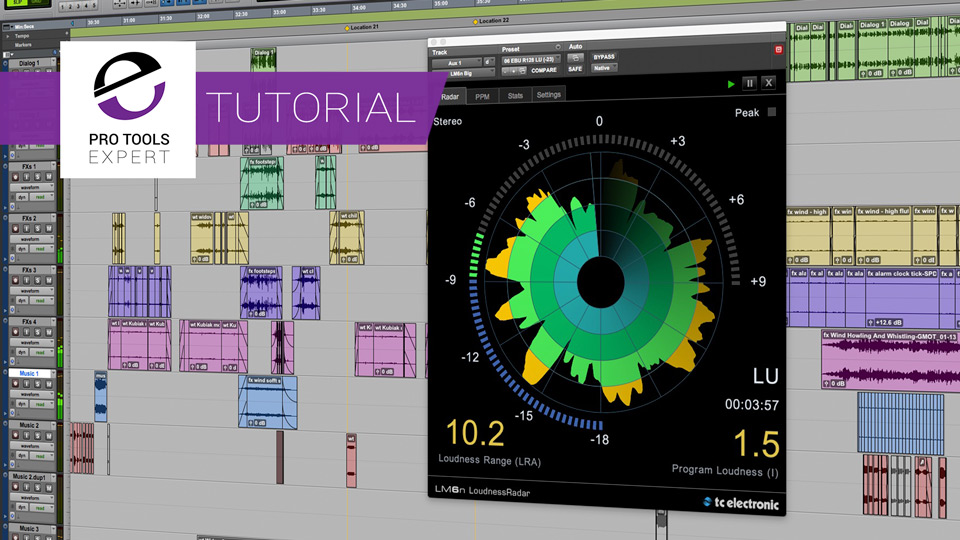Image resolution: width=960 pixels, height=540 pixels.
Task: Open the Native plugin format dropdown
Action: point(604,68)
